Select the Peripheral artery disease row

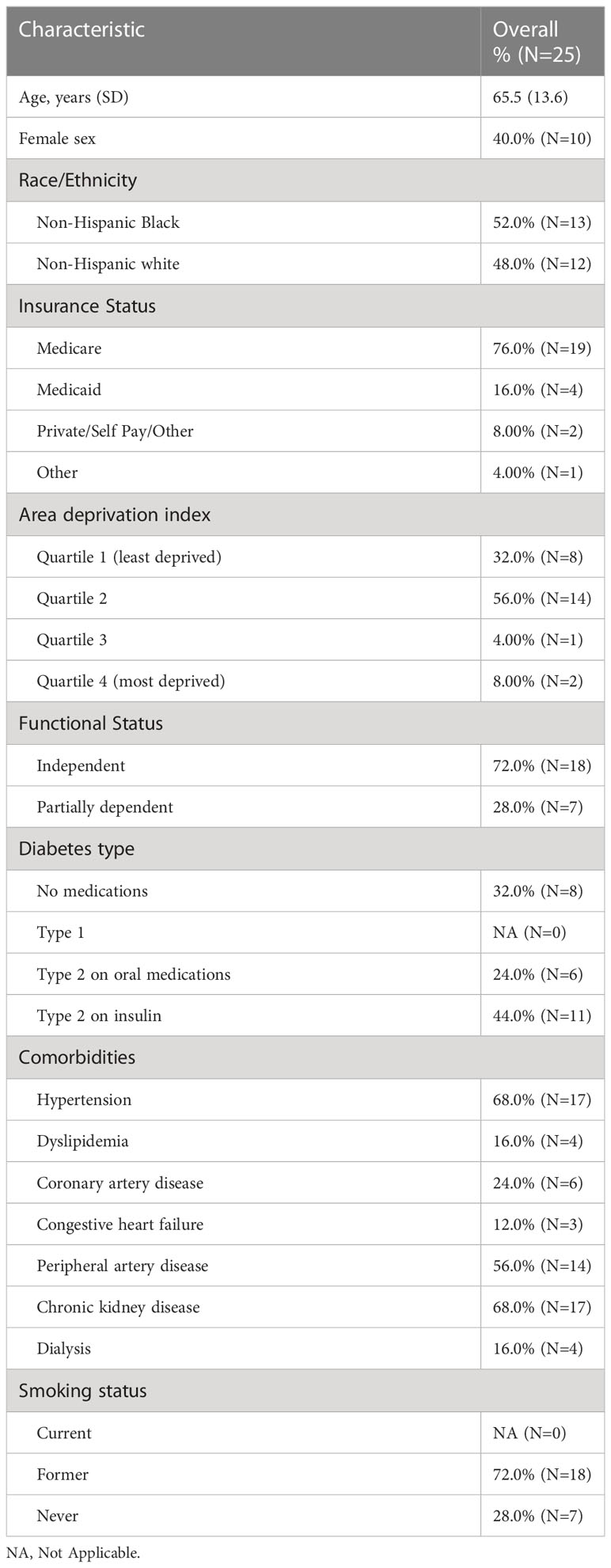[305, 1266]
